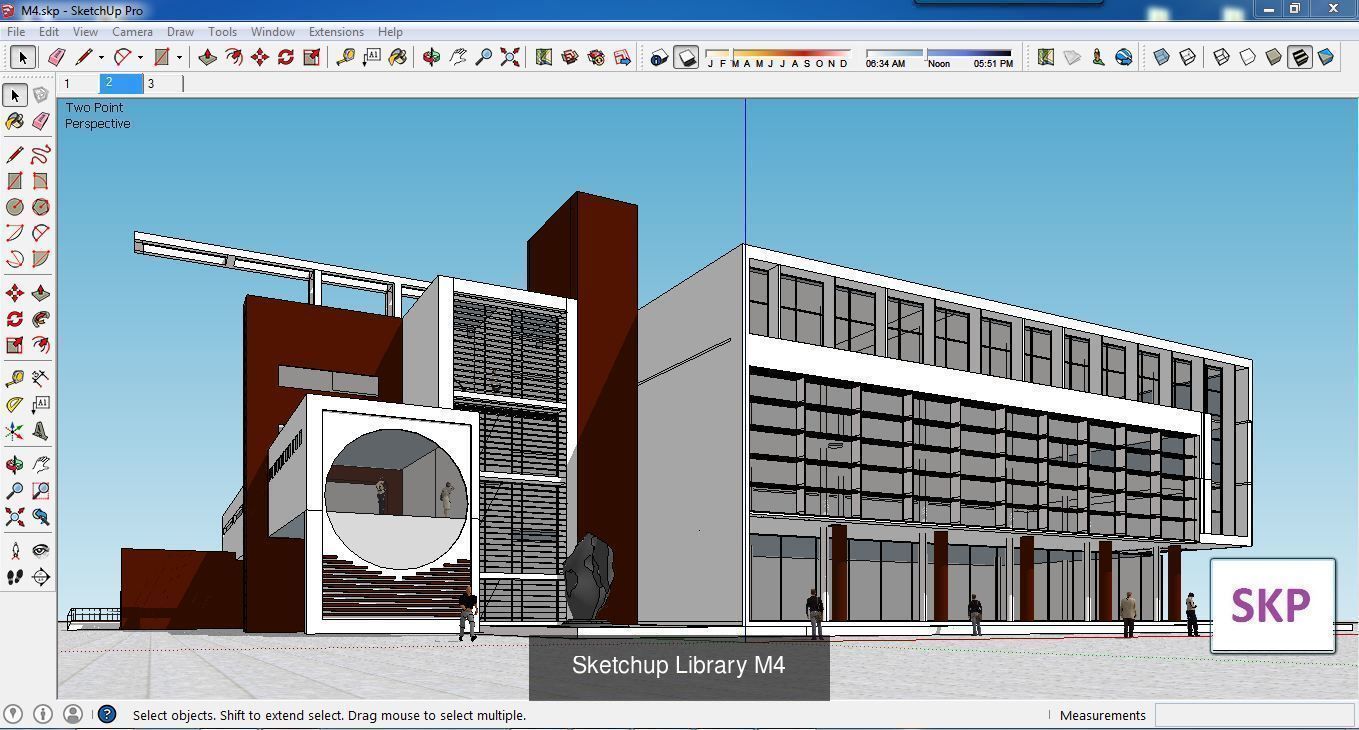The width and height of the screenshot is (1359, 730).
Task: Pick the Protractor tool
Action: point(15,405)
